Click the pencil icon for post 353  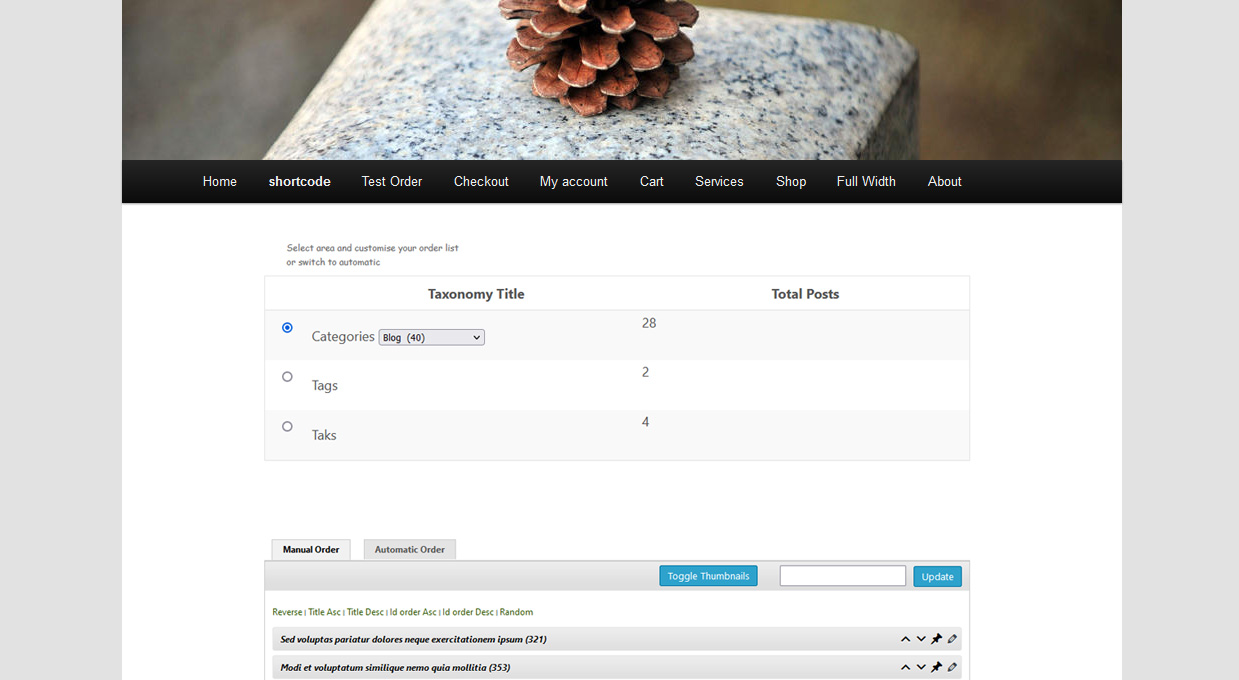952,668
